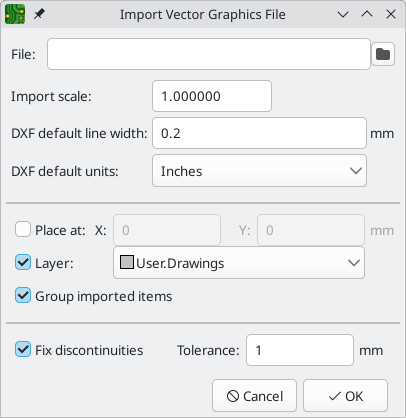Uncheck the Layer checkbox
The width and height of the screenshot is (406, 418).
click(23, 262)
